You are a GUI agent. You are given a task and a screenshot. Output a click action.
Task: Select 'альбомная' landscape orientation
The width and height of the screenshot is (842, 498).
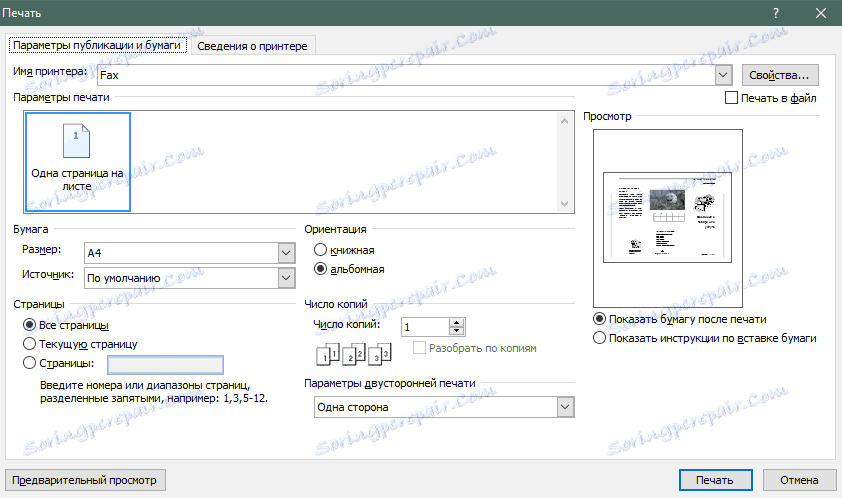coord(320,269)
